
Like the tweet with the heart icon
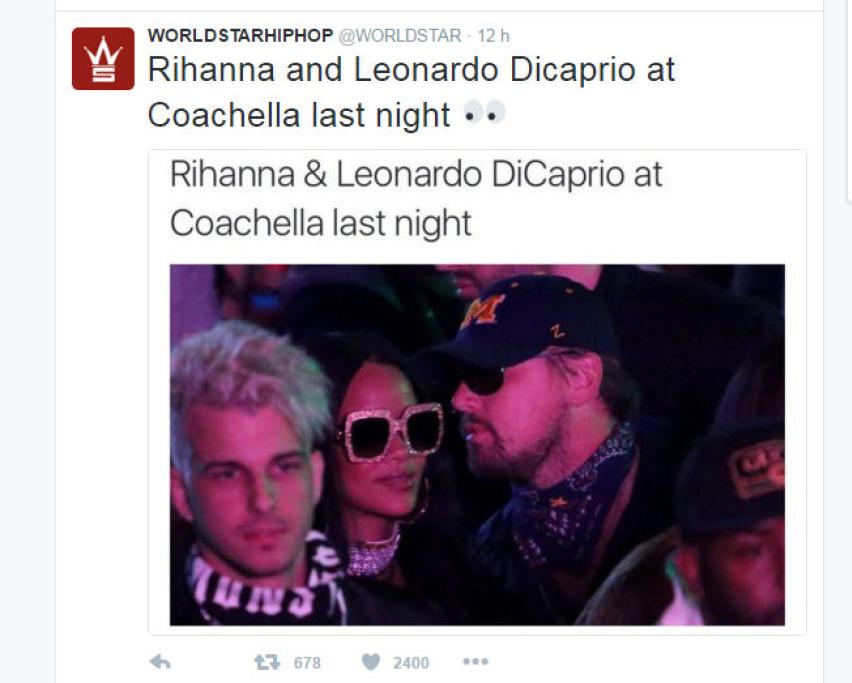point(371,662)
